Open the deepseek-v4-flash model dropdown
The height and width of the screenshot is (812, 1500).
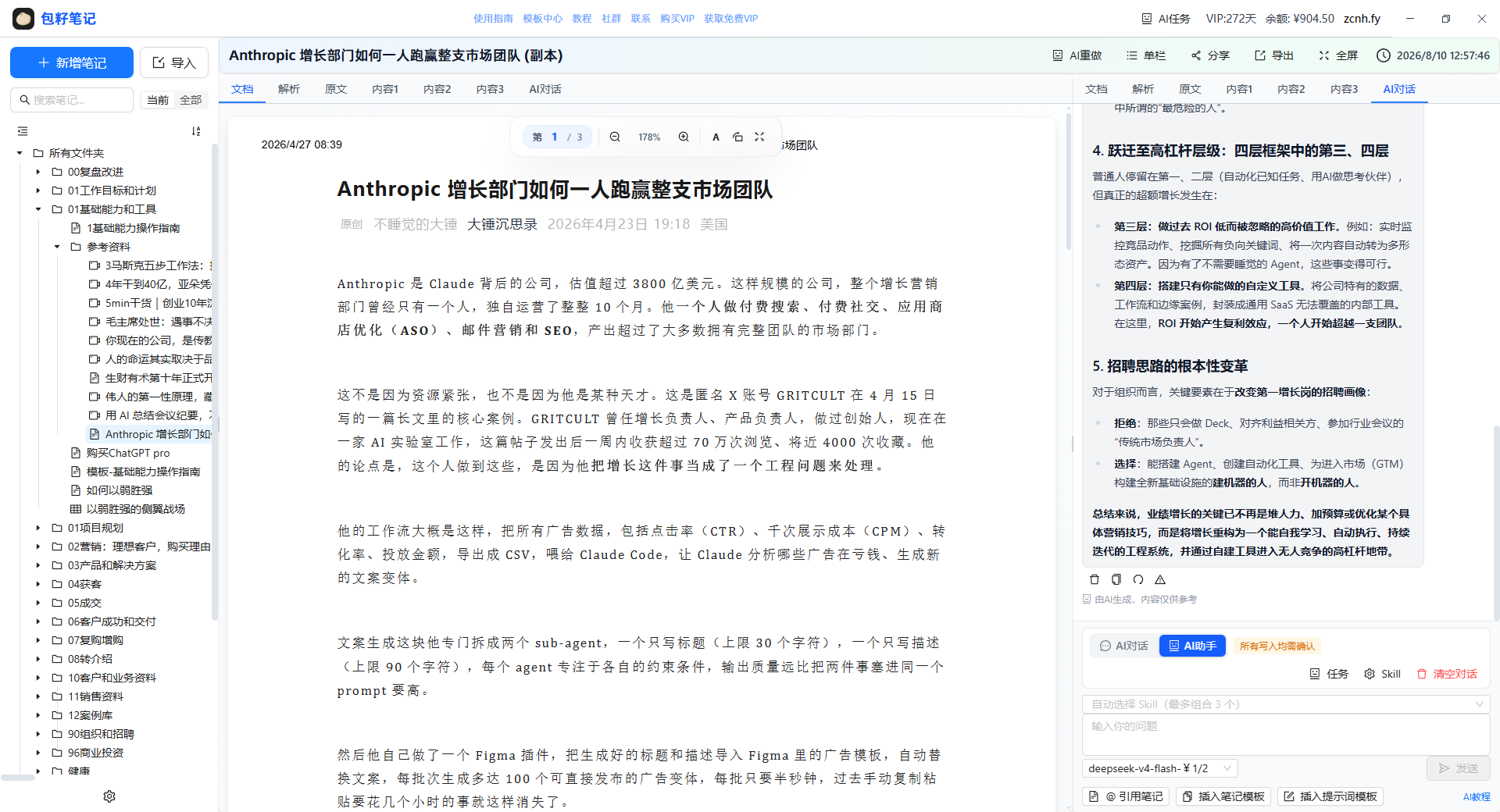[1160, 768]
